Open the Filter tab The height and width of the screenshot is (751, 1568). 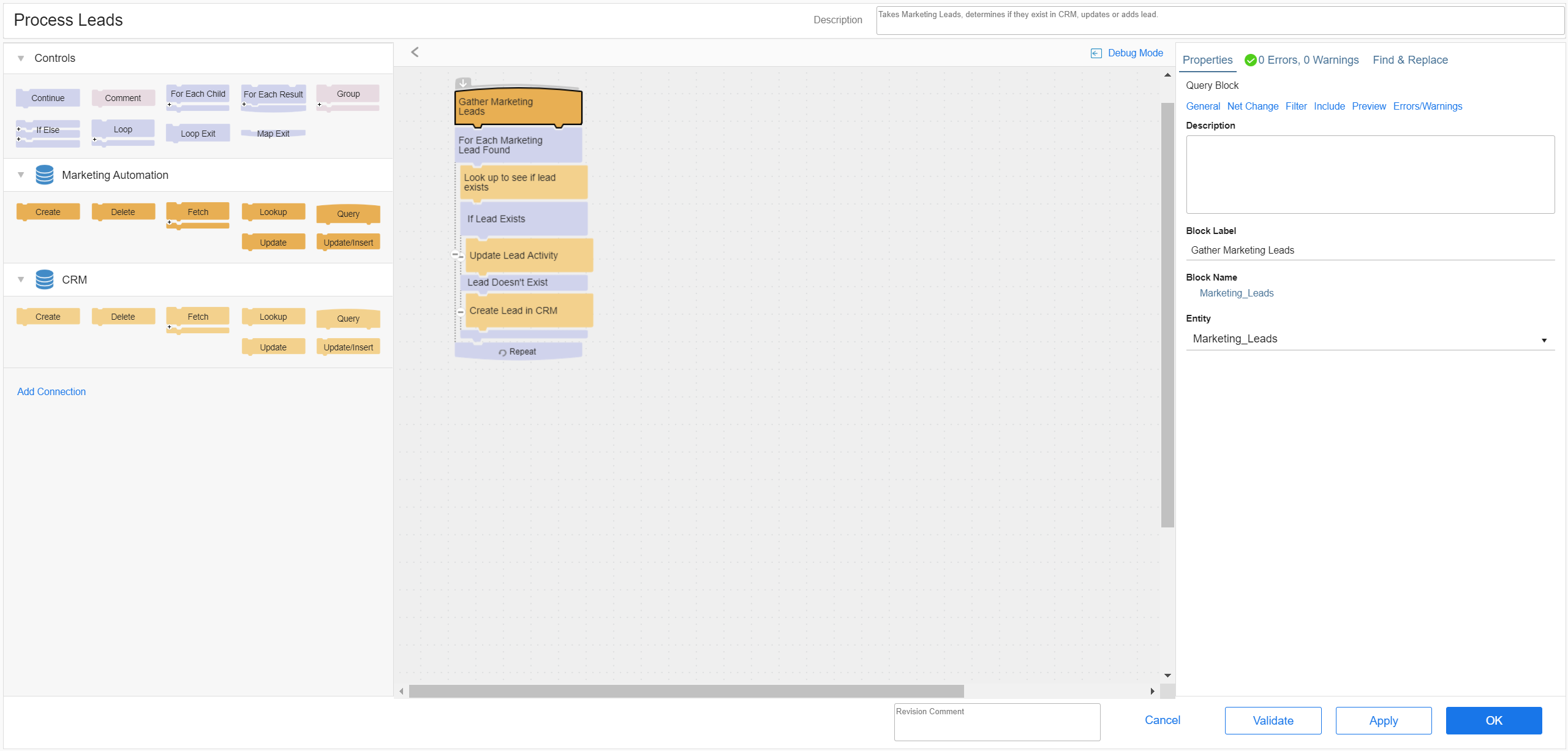point(1295,107)
